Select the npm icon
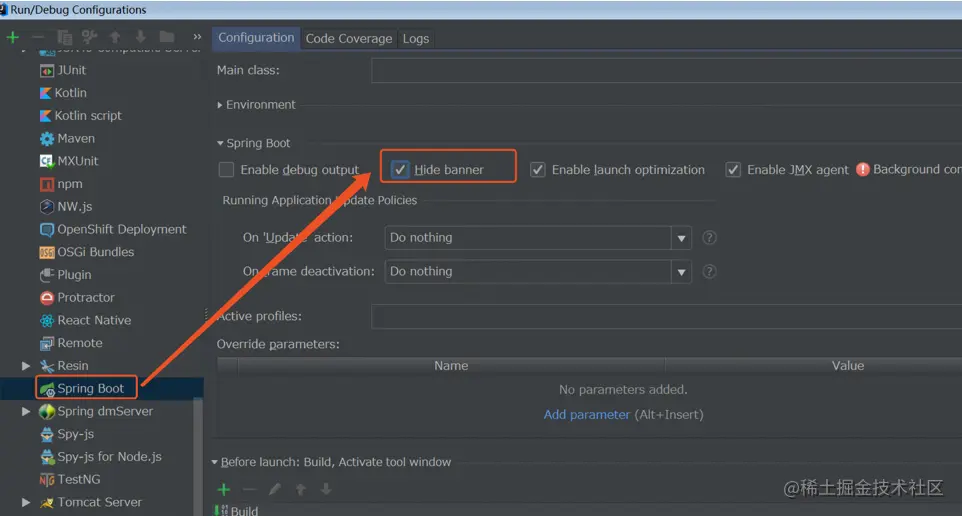The width and height of the screenshot is (962, 516). (x=47, y=184)
